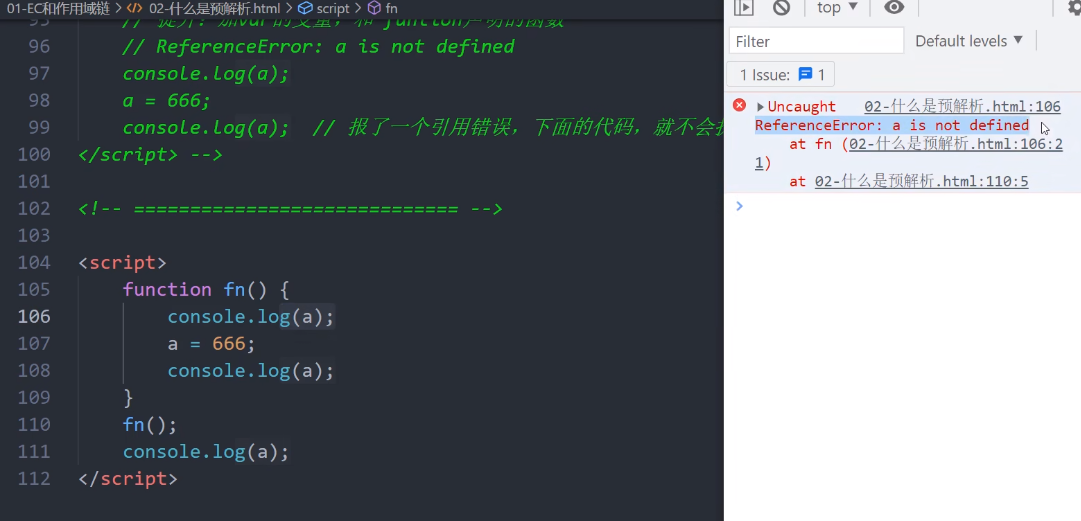
Task: Expand the Uncaught error disclosure triangle
Action: click(x=760, y=107)
